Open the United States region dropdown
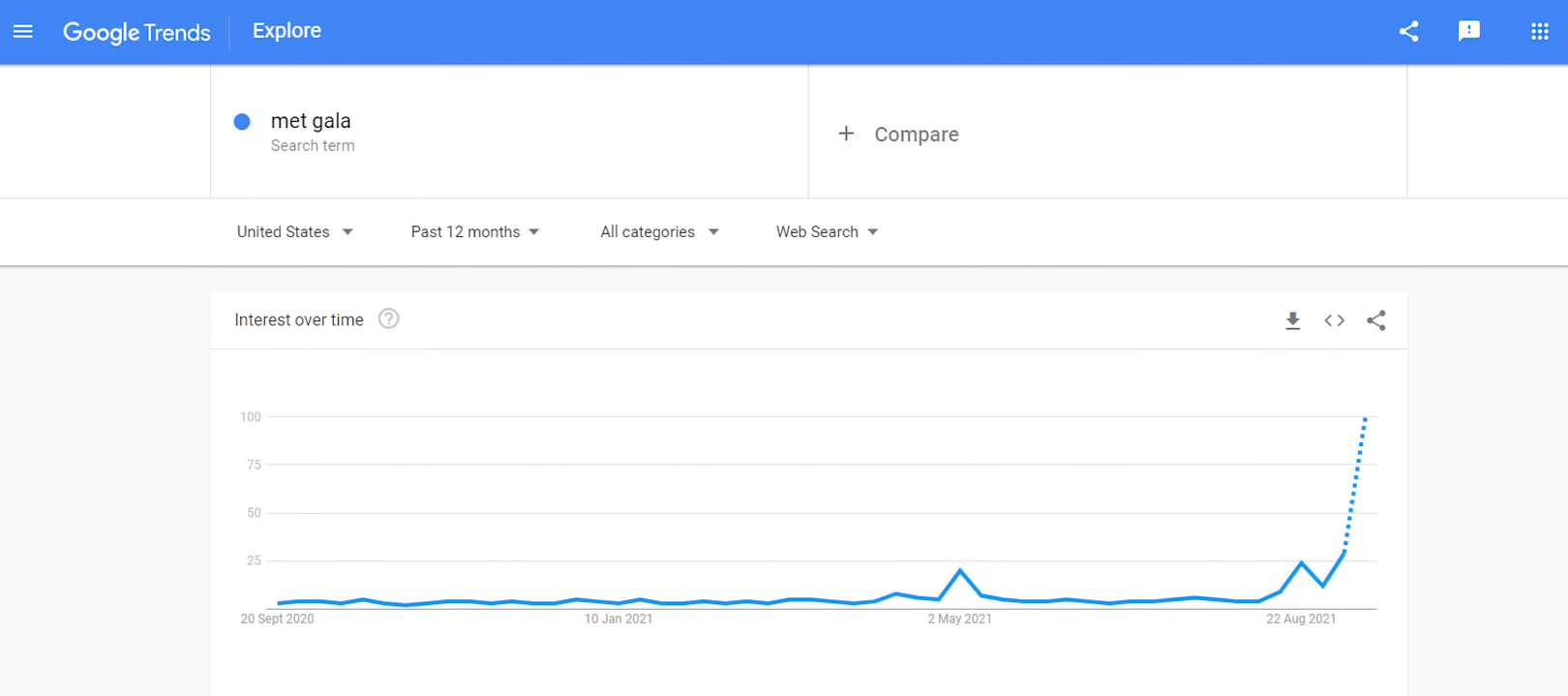This screenshot has width=1568, height=696. click(294, 232)
